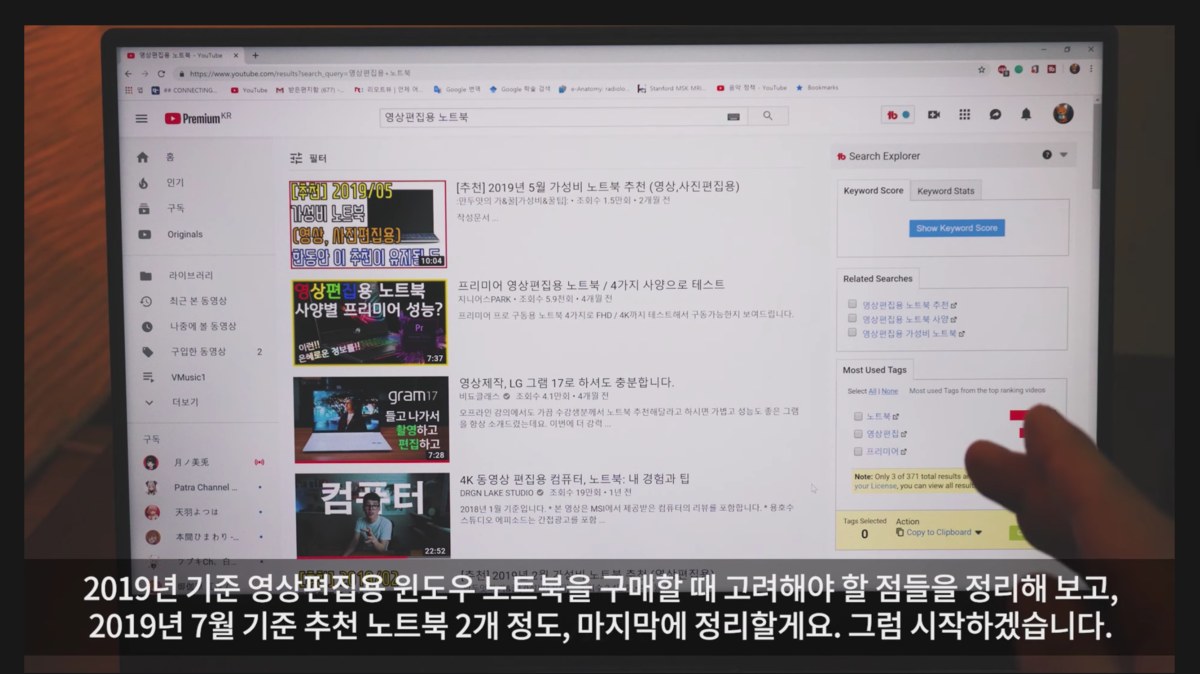The image size is (1200, 674).
Task: Click the TubeBuddy icon in YouTube header
Action: coord(898,115)
